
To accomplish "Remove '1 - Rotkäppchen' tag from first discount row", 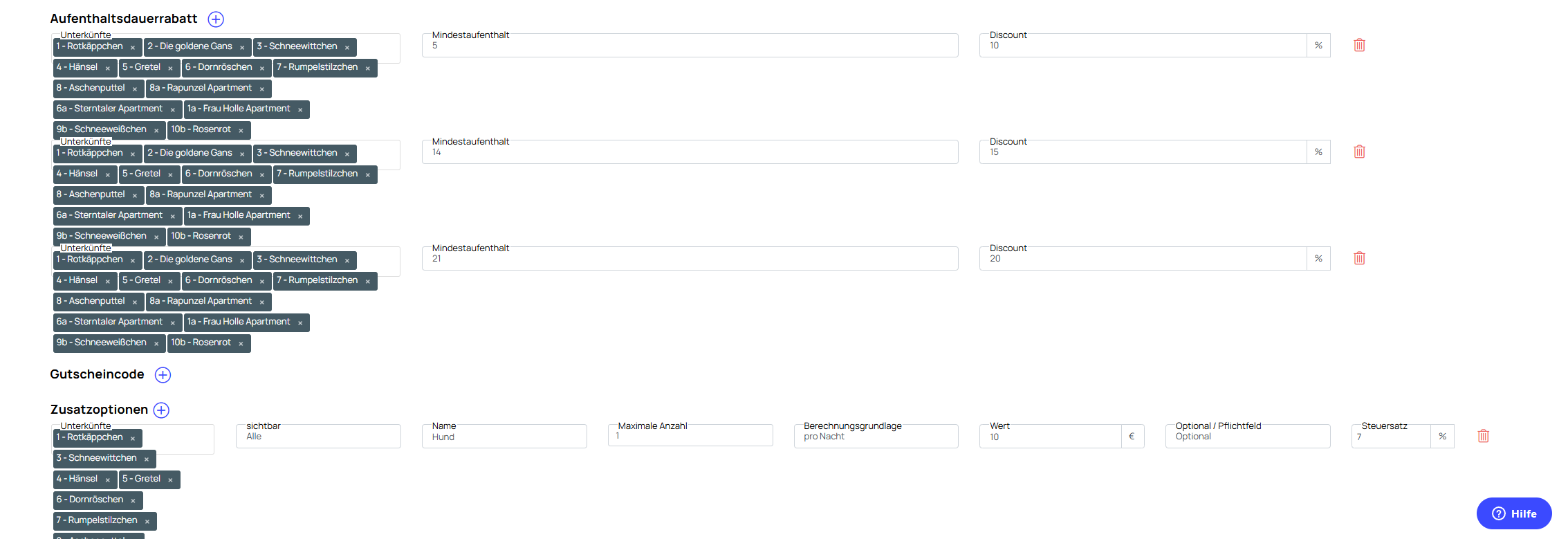I will (x=133, y=48).
